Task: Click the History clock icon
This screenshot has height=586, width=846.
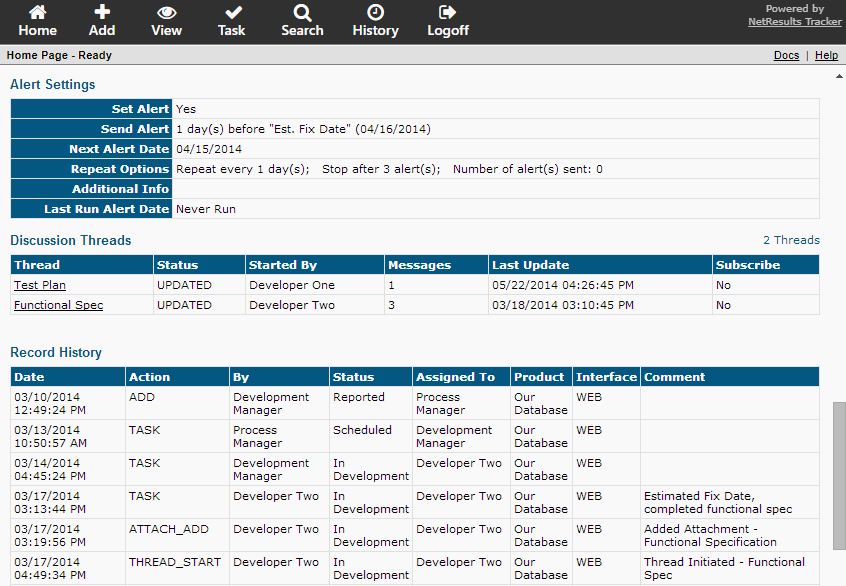Action: 376,12
